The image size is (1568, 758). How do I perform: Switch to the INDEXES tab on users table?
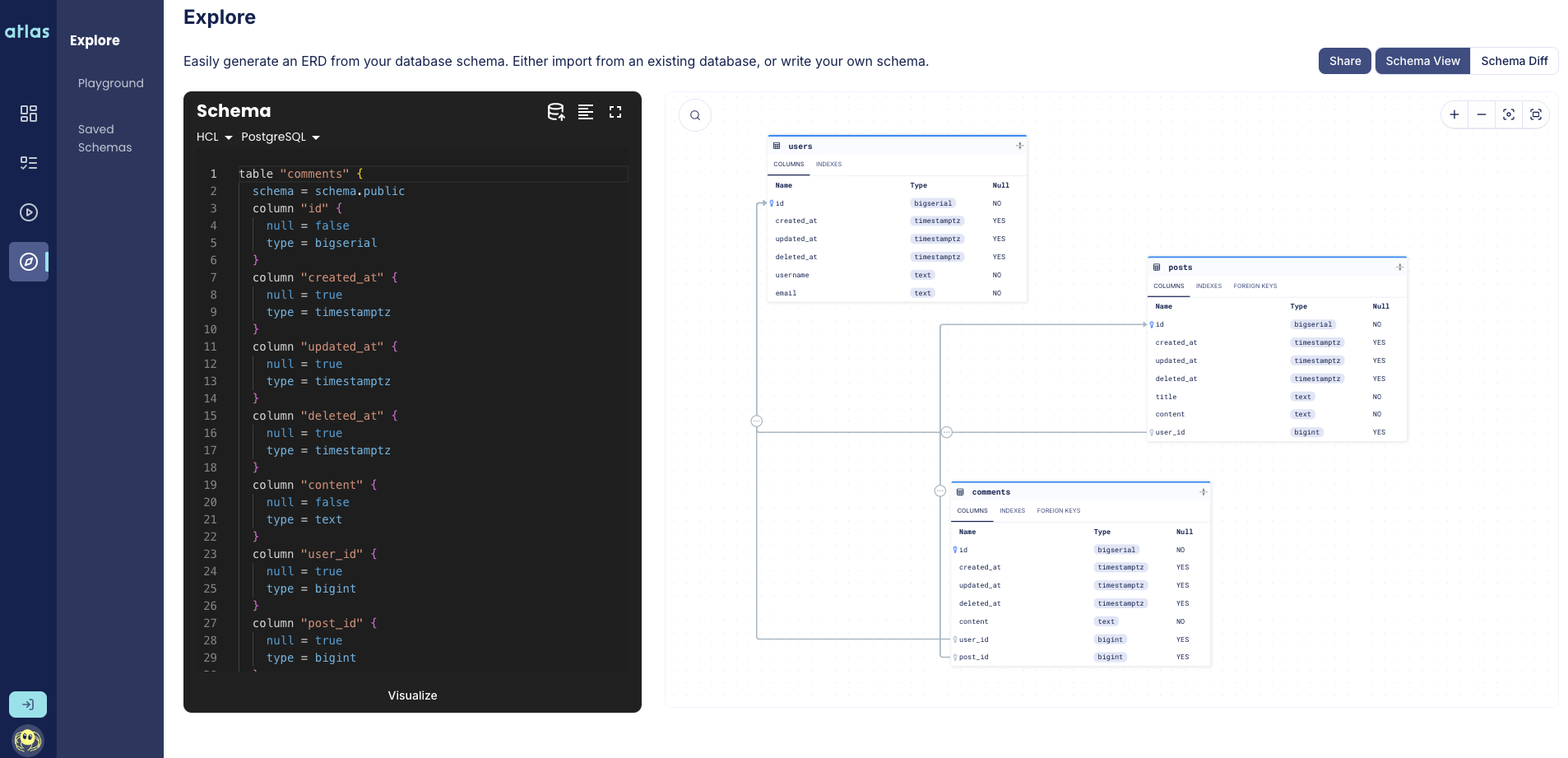(x=828, y=164)
